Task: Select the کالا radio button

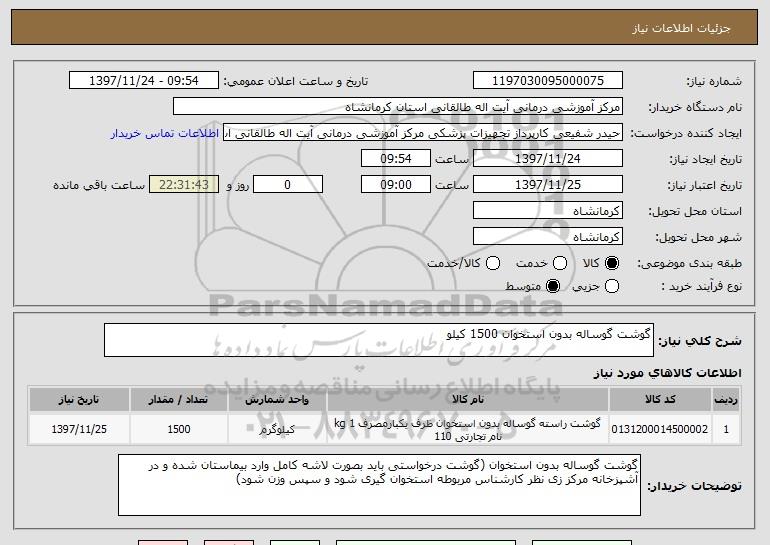Action: [612, 263]
